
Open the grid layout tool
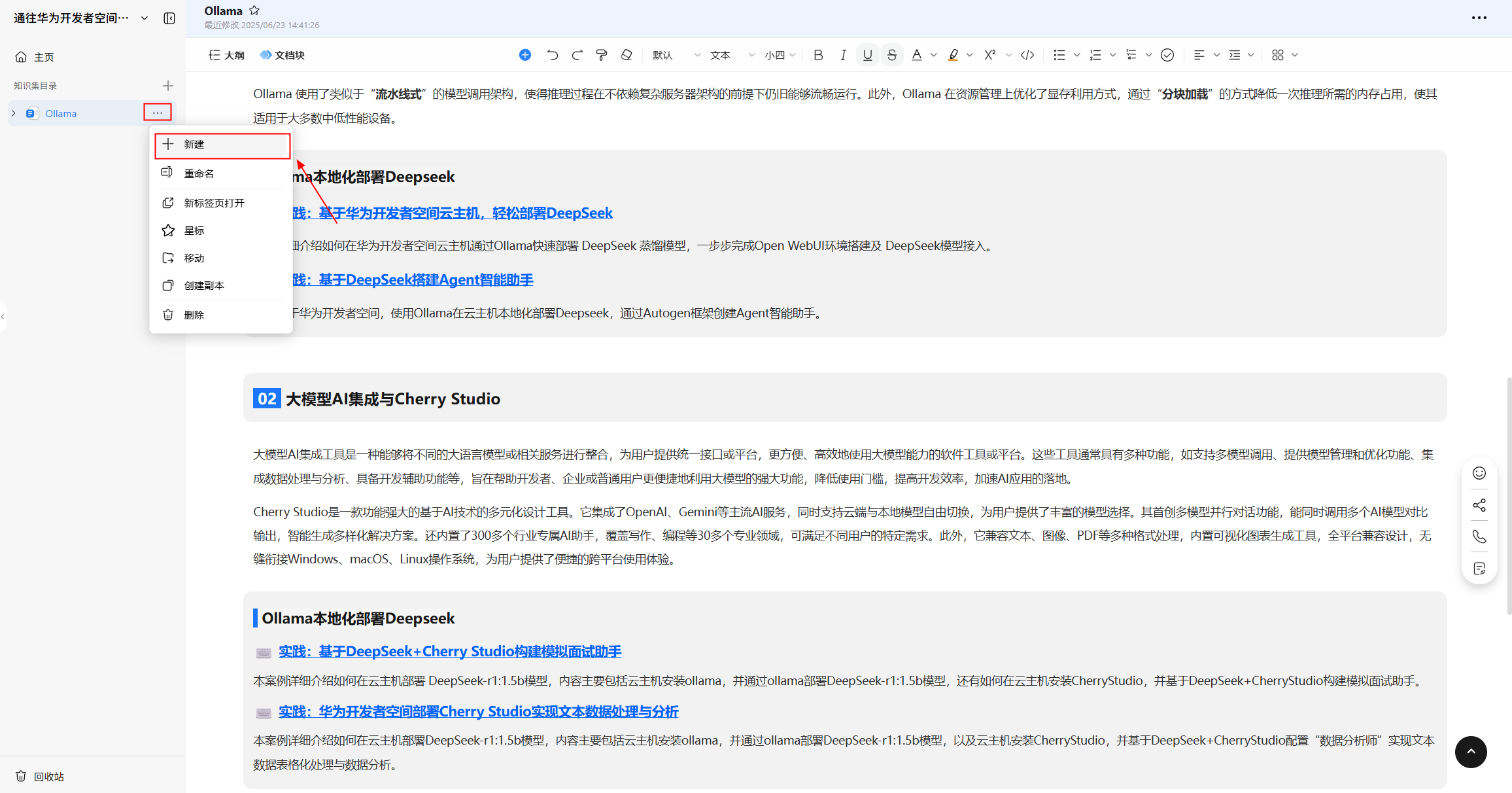point(1278,55)
